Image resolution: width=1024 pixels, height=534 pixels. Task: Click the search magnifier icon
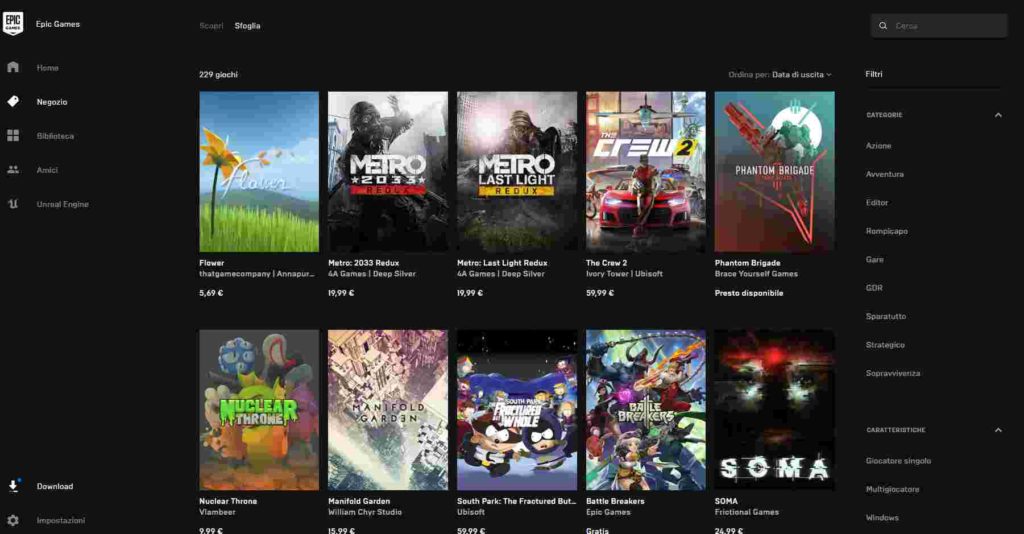click(883, 26)
